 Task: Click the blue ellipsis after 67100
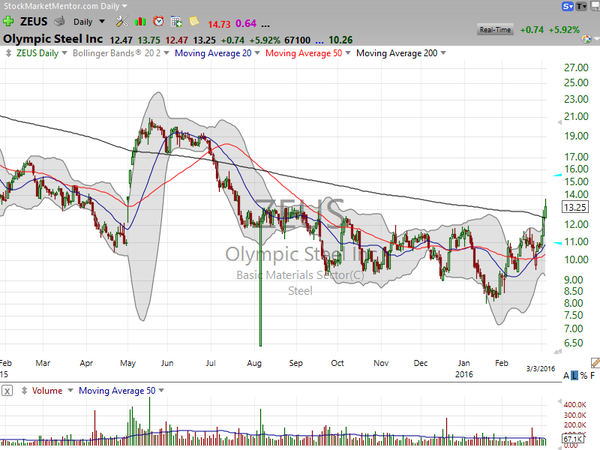click(319, 41)
